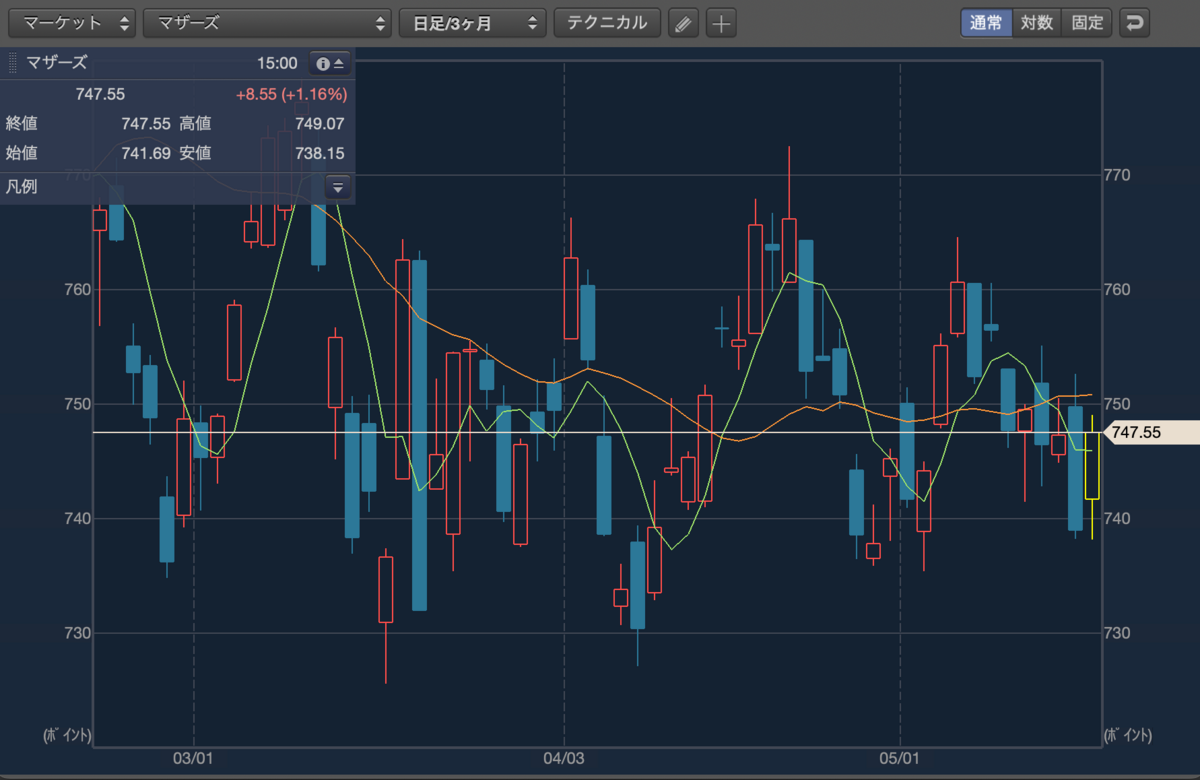Click the plus add-chart icon
This screenshot has height=780, width=1200.
722,23
